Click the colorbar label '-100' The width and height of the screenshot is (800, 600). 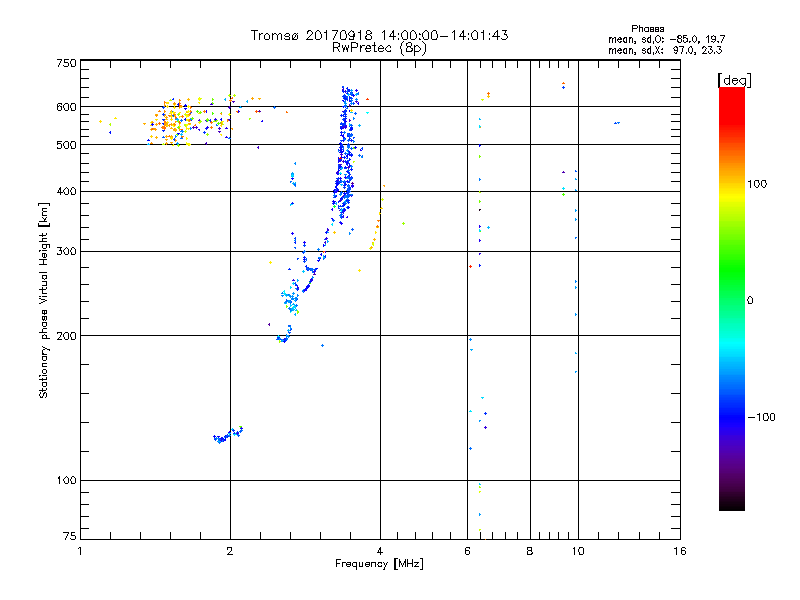tap(761, 417)
